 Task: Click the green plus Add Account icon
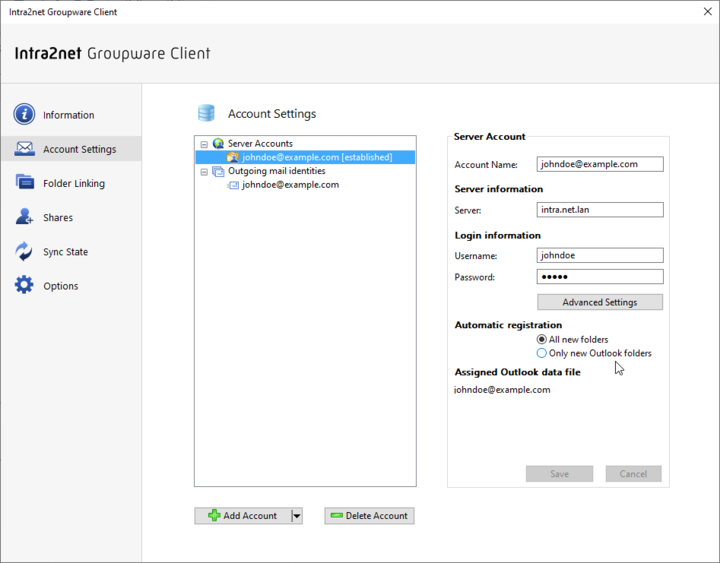[214, 515]
